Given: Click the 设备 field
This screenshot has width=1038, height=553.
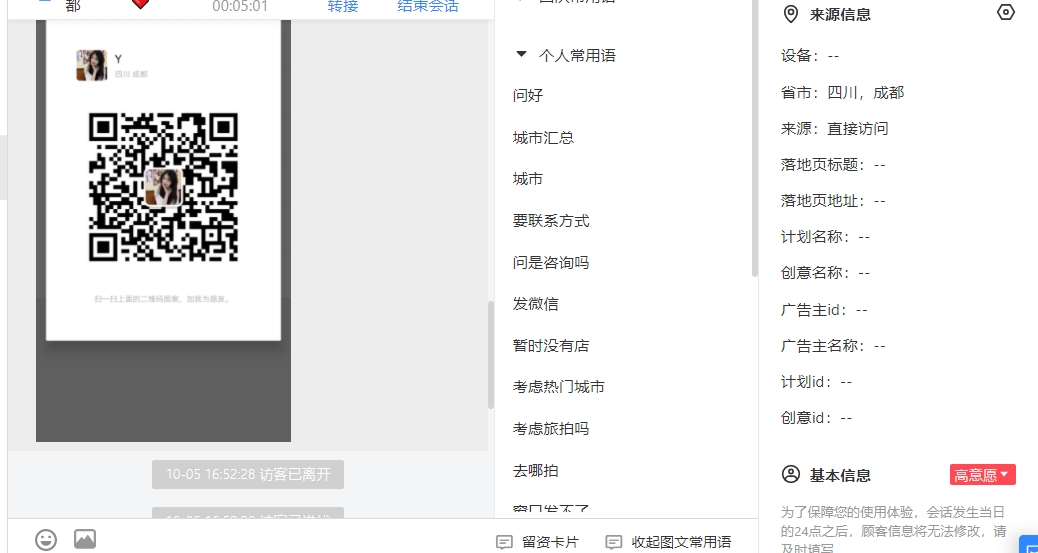Looking at the screenshot, I should click(x=810, y=56).
